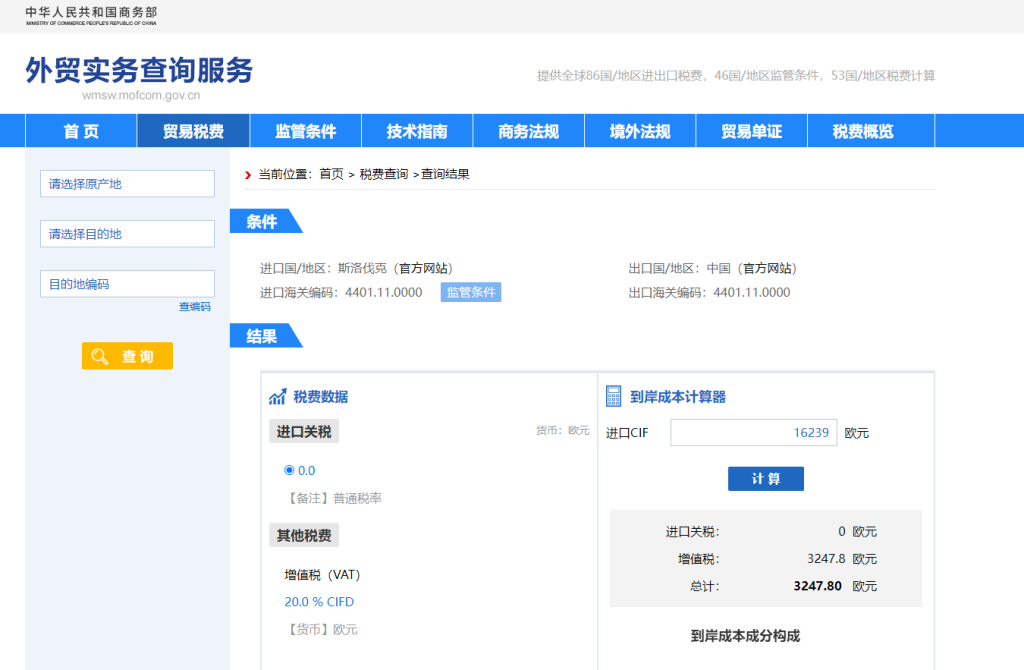Open 官方网站 link for 中国
Screen dimensions: 1024x670
pos(768,268)
